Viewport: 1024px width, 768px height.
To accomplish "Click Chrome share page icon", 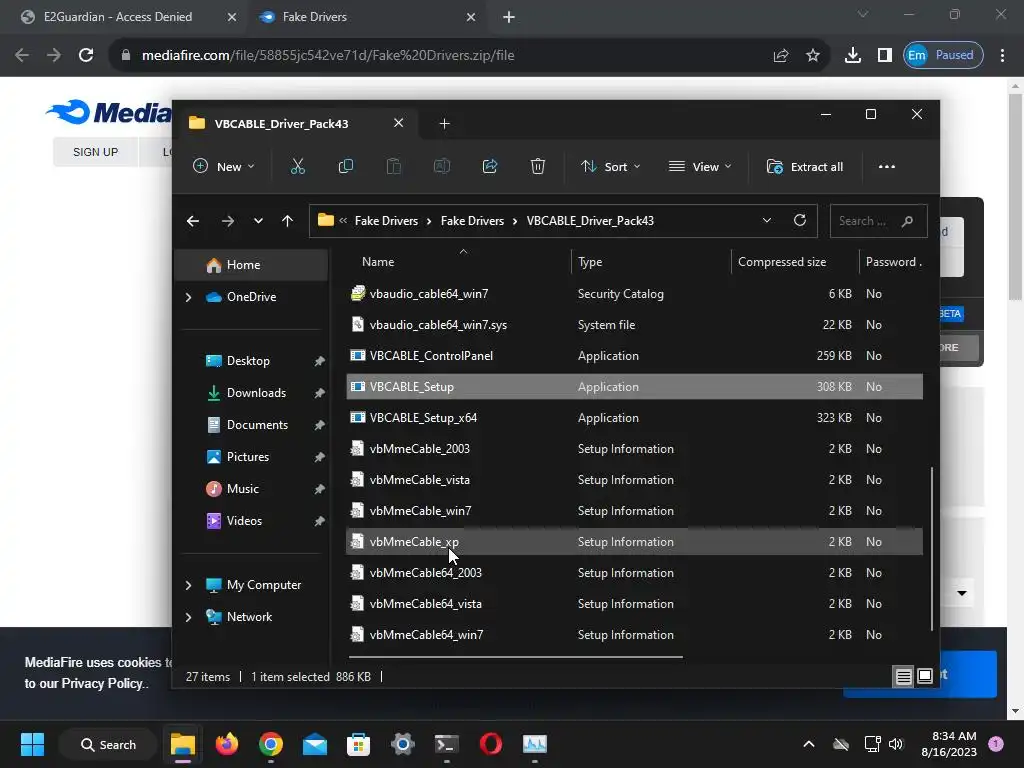I will [x=781, y=55].
